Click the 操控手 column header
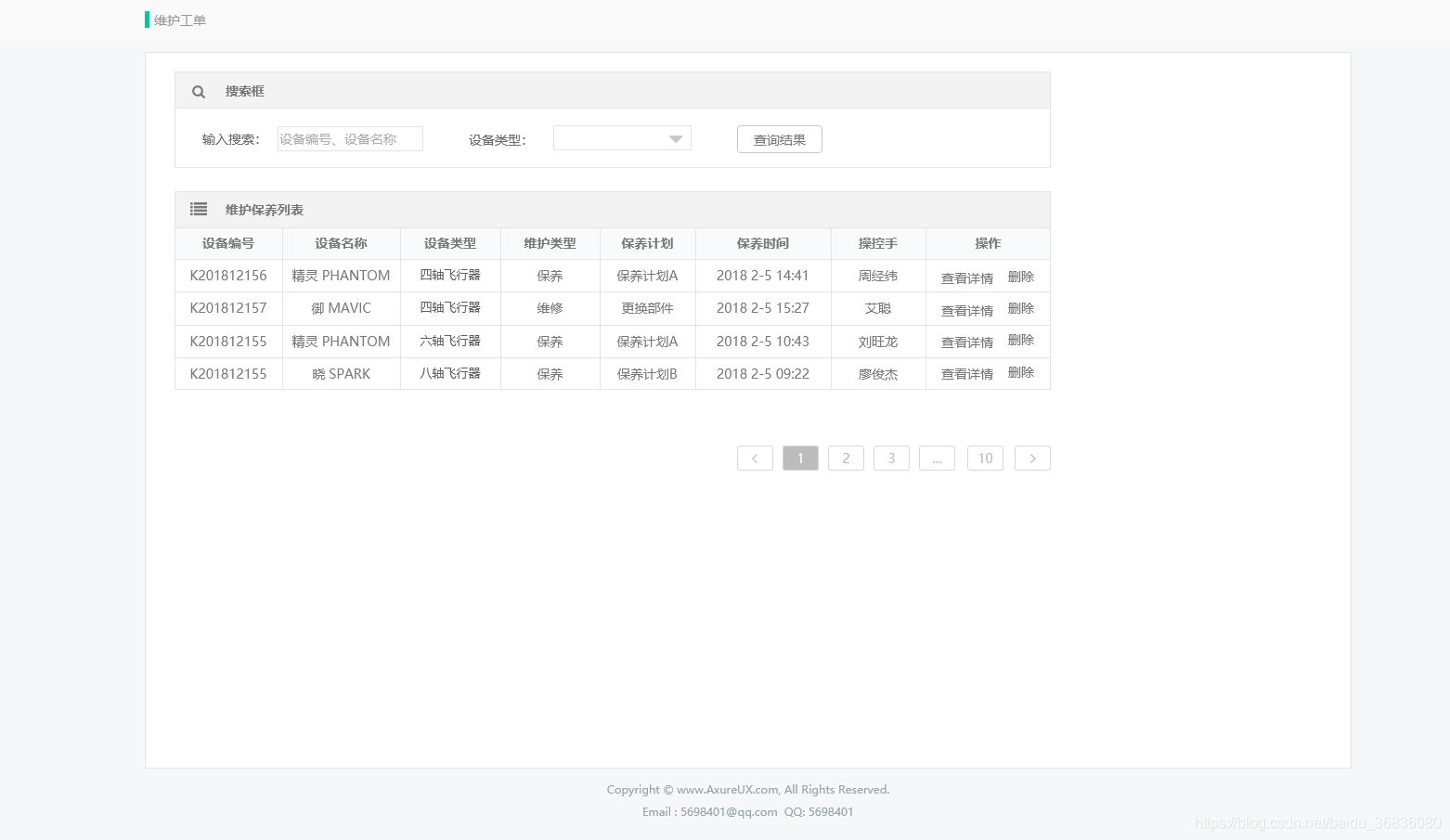This screenshot has width=1450, height=840. 878,243
